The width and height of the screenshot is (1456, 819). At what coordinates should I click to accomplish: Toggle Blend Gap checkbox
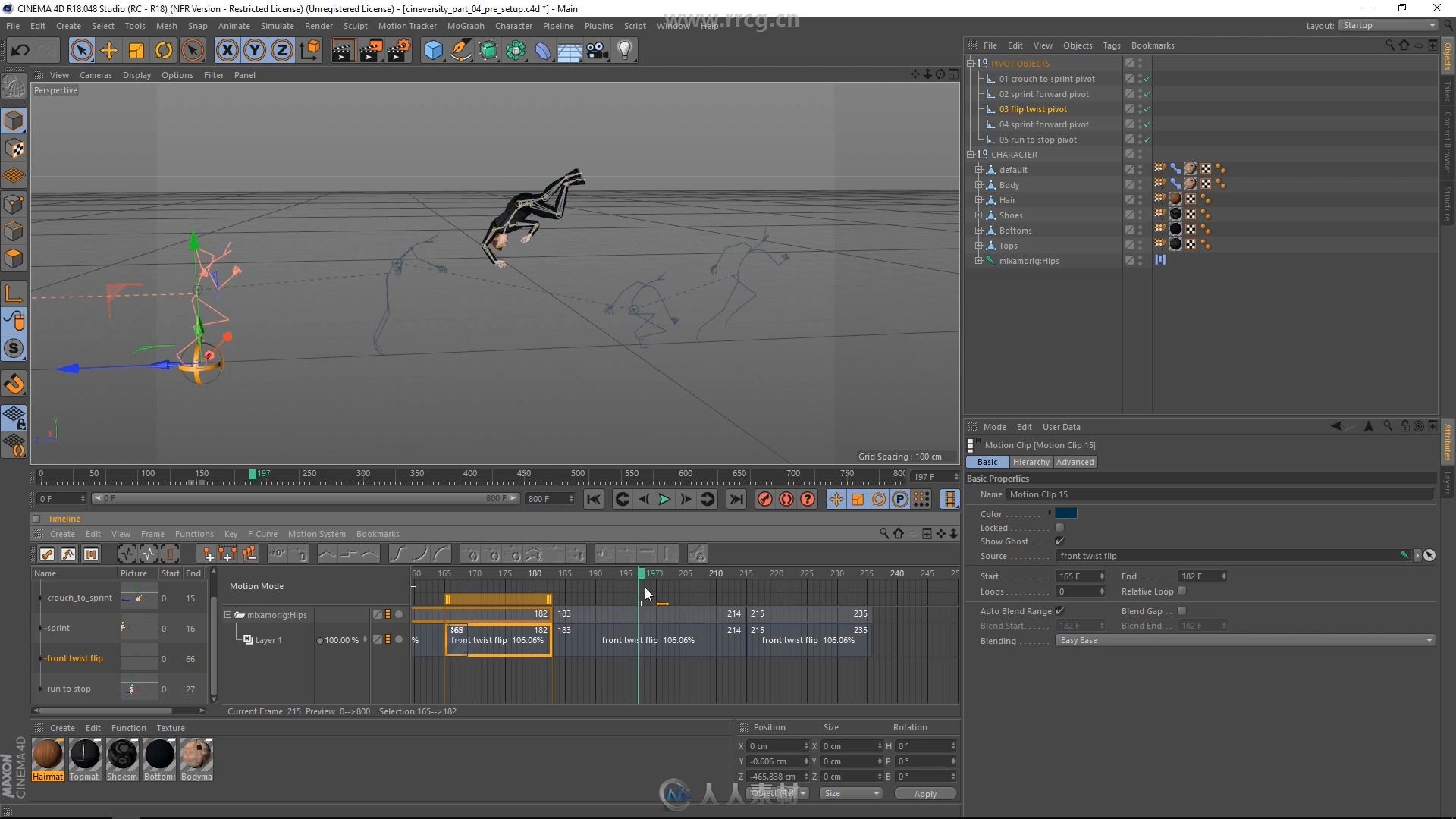click(x=1182, y=611)
